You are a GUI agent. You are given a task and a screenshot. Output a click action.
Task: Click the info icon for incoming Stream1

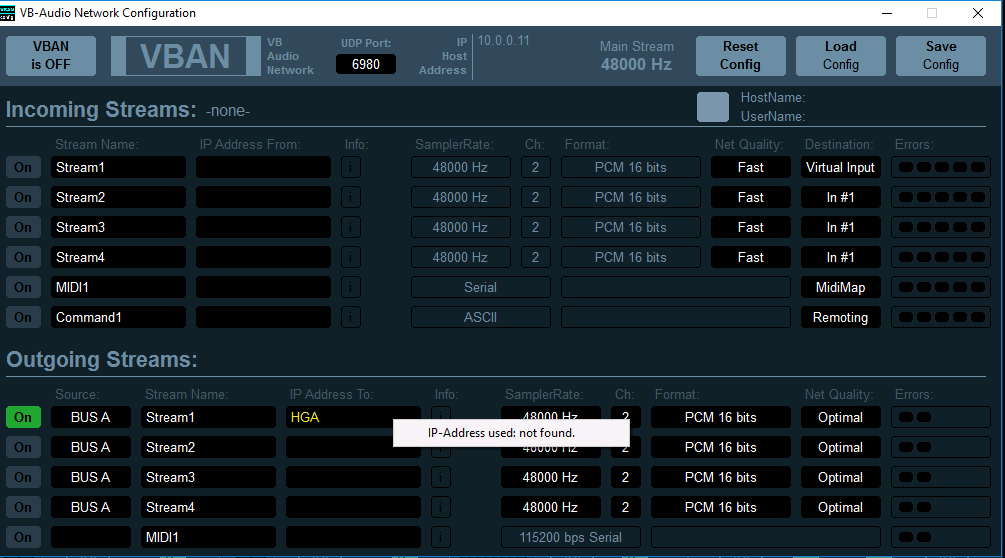point(351,167)
